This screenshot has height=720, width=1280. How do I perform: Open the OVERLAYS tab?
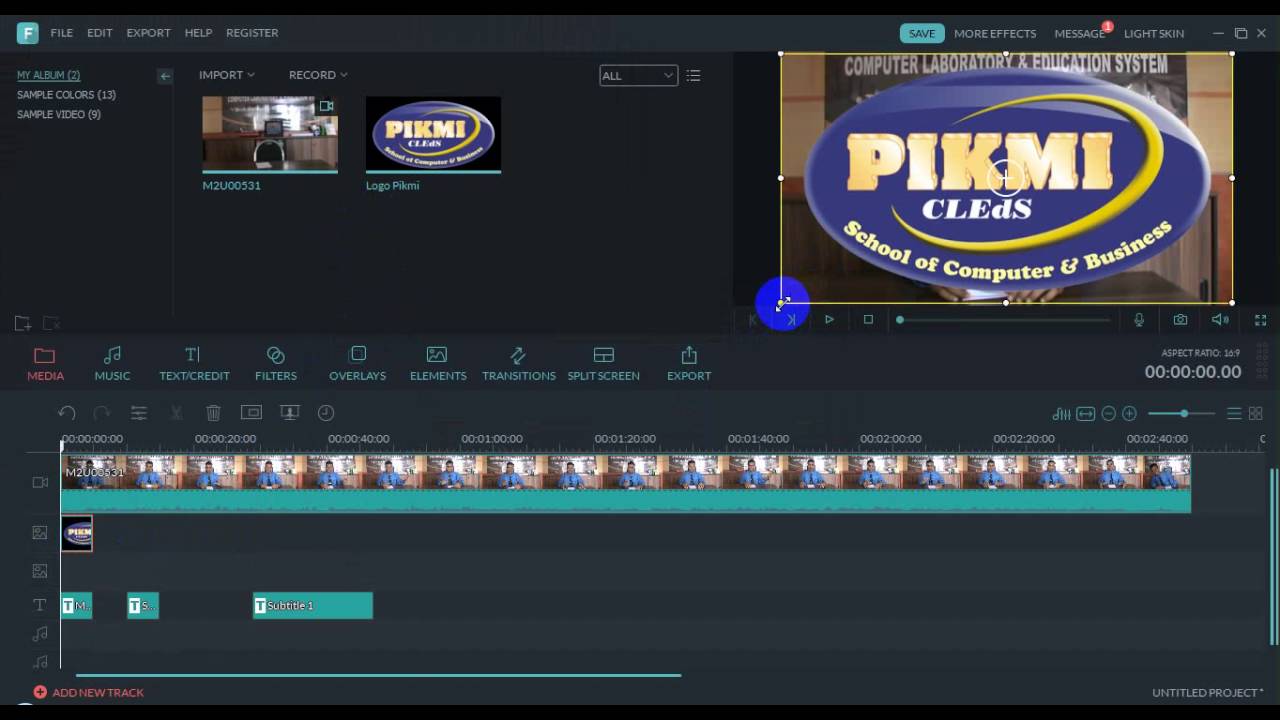click(x=358, y=364)
